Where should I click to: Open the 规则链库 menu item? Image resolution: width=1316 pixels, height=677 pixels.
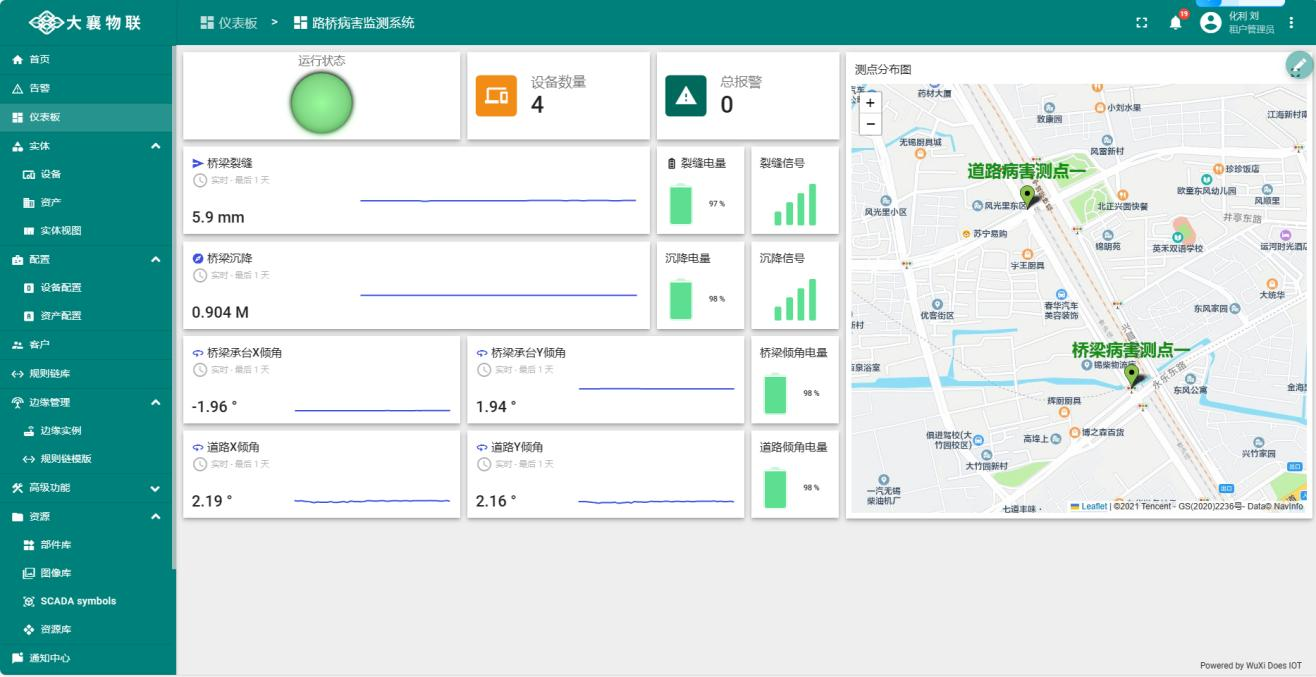click(86, 374)
